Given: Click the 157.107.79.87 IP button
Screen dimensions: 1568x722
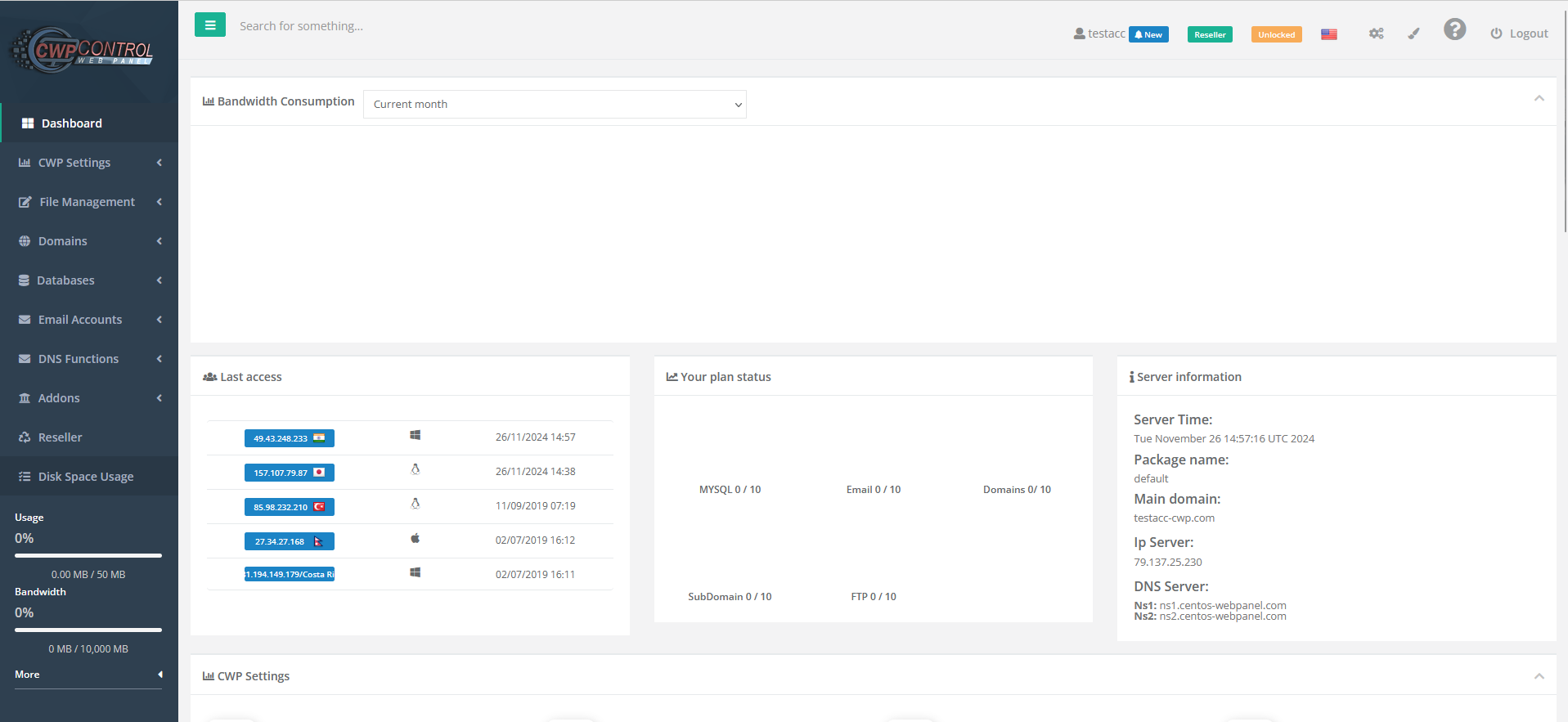Looking at the screenshot, I should pyautogui.click(x=290, y=473).
